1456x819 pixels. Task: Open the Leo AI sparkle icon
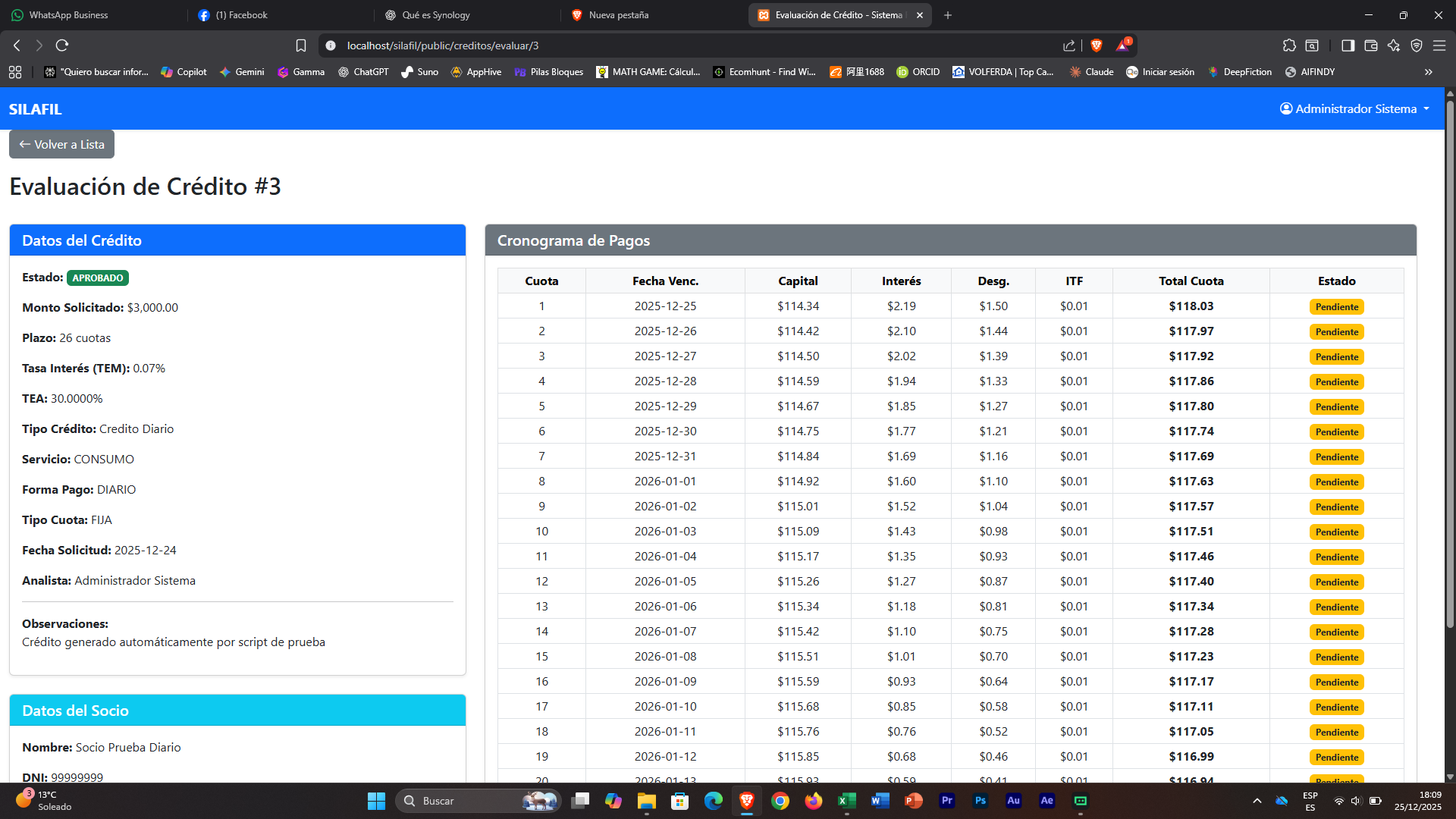(x=1393, y=45)
